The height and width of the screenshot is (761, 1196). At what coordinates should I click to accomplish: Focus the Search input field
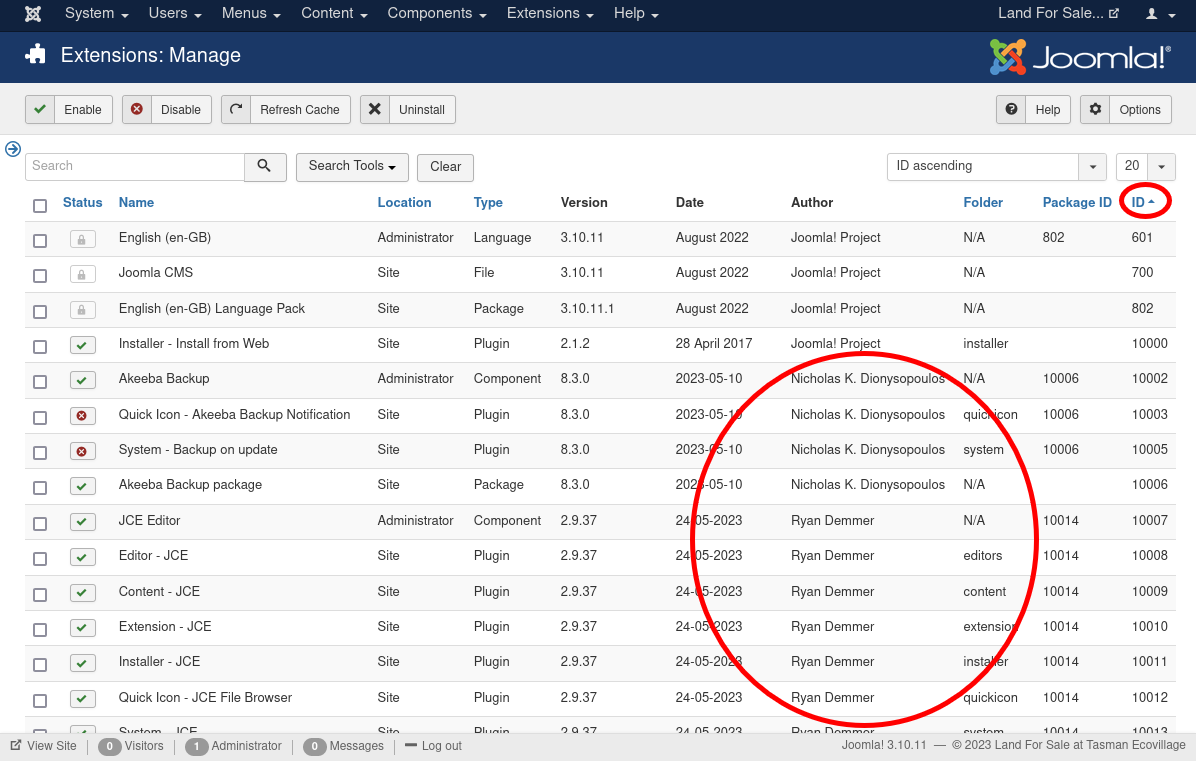(x=135, y=166)
